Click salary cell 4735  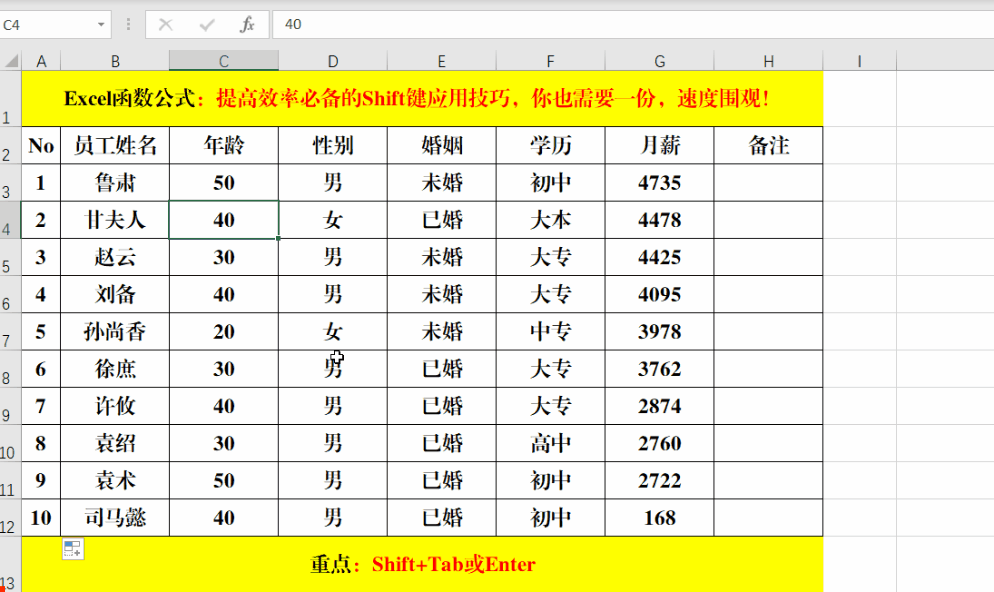[660, 183]
